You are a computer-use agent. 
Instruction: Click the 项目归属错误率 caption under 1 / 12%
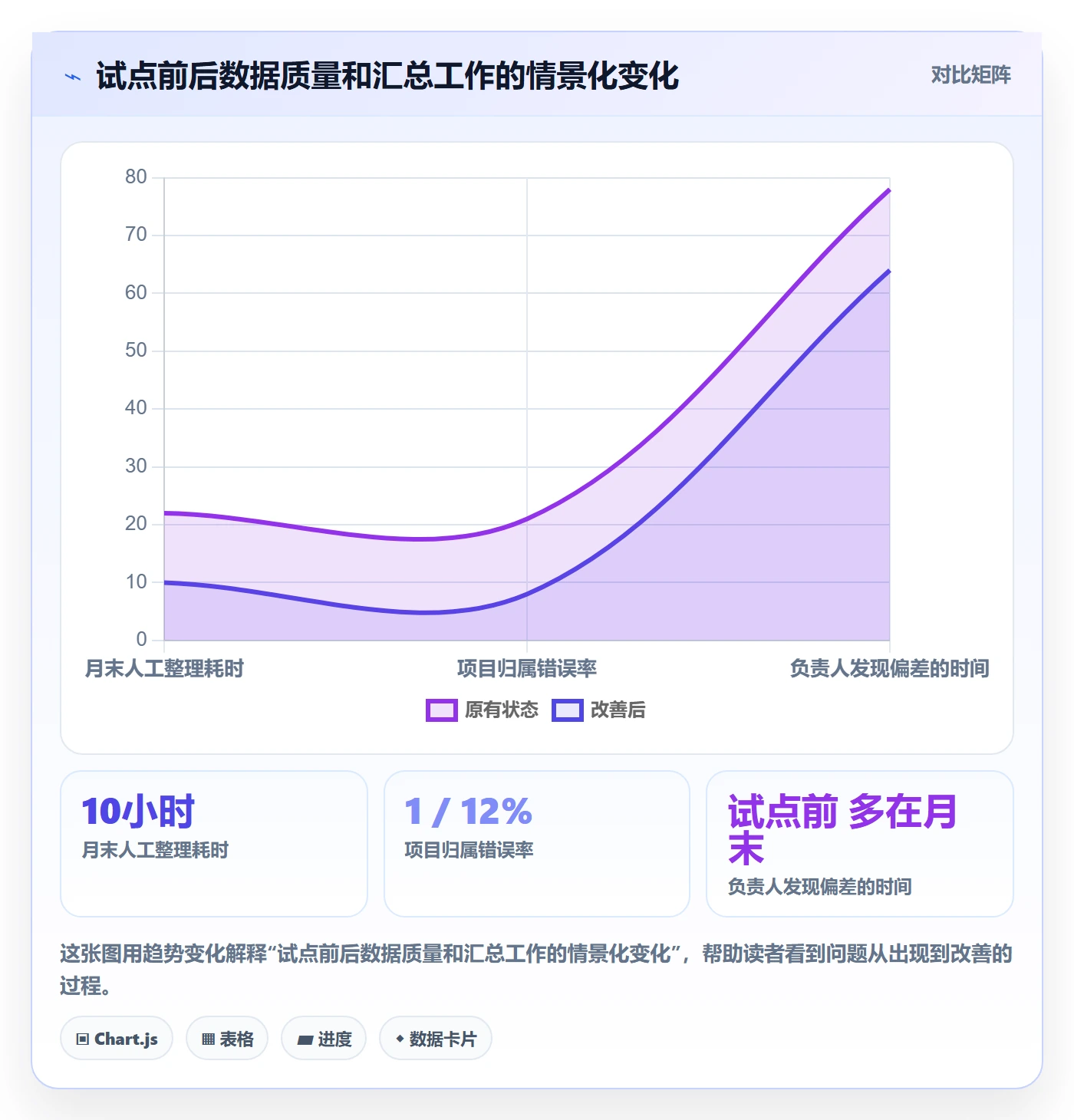point(469,850)
